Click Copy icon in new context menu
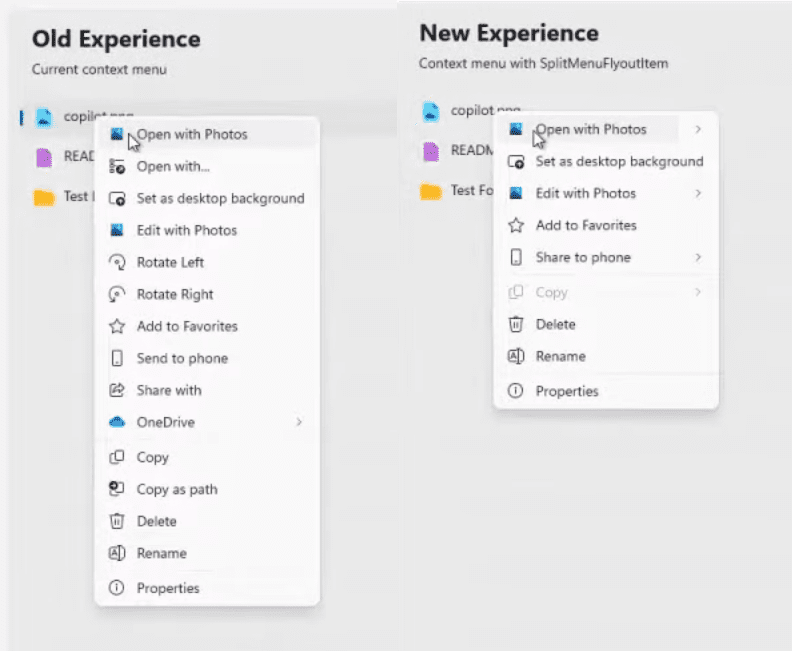This screenshot has width=792, height=651. coord(516,292)
